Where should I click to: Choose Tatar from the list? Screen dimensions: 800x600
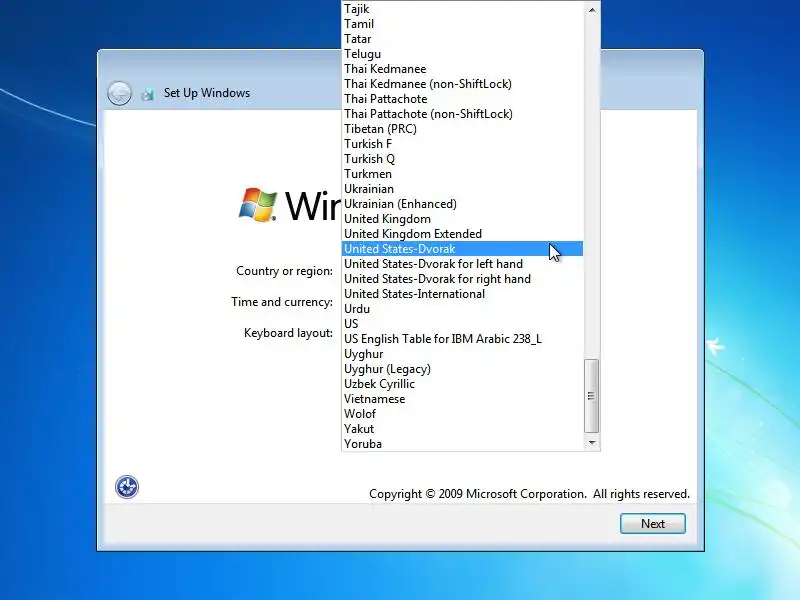(462, 39)
